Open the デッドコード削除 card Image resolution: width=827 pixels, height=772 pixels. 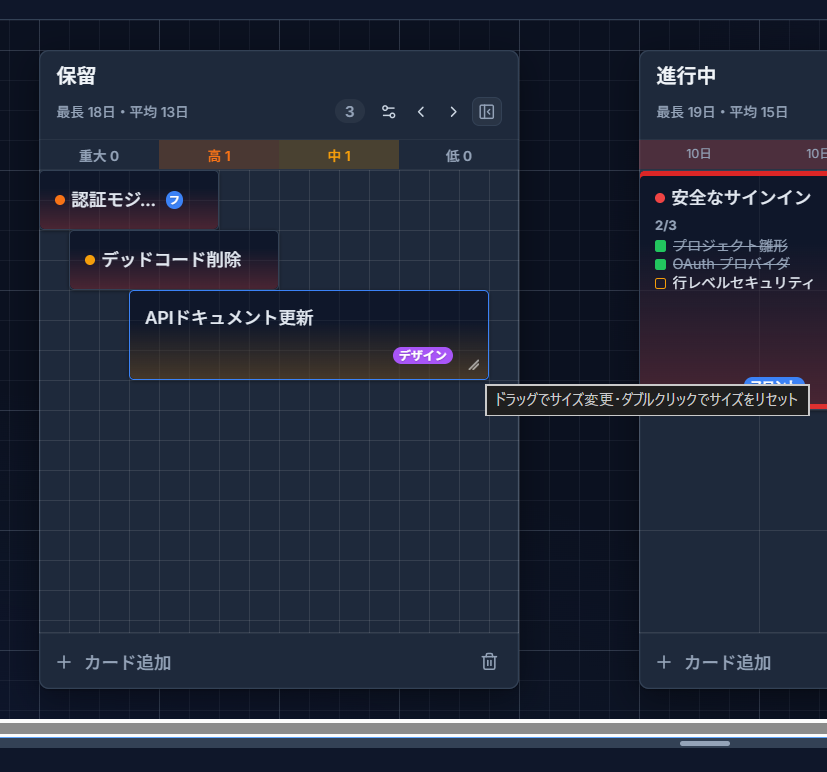[x=174, y=260]
